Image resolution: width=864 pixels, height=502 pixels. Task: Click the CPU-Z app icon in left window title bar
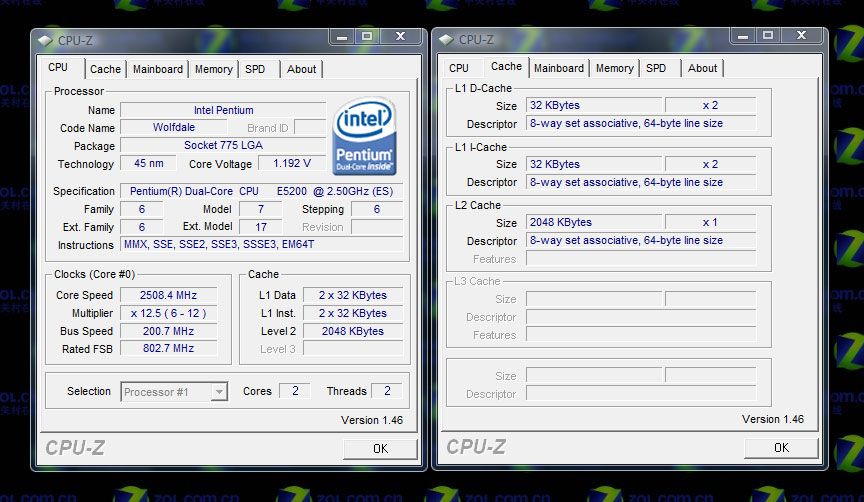point(45,40)
